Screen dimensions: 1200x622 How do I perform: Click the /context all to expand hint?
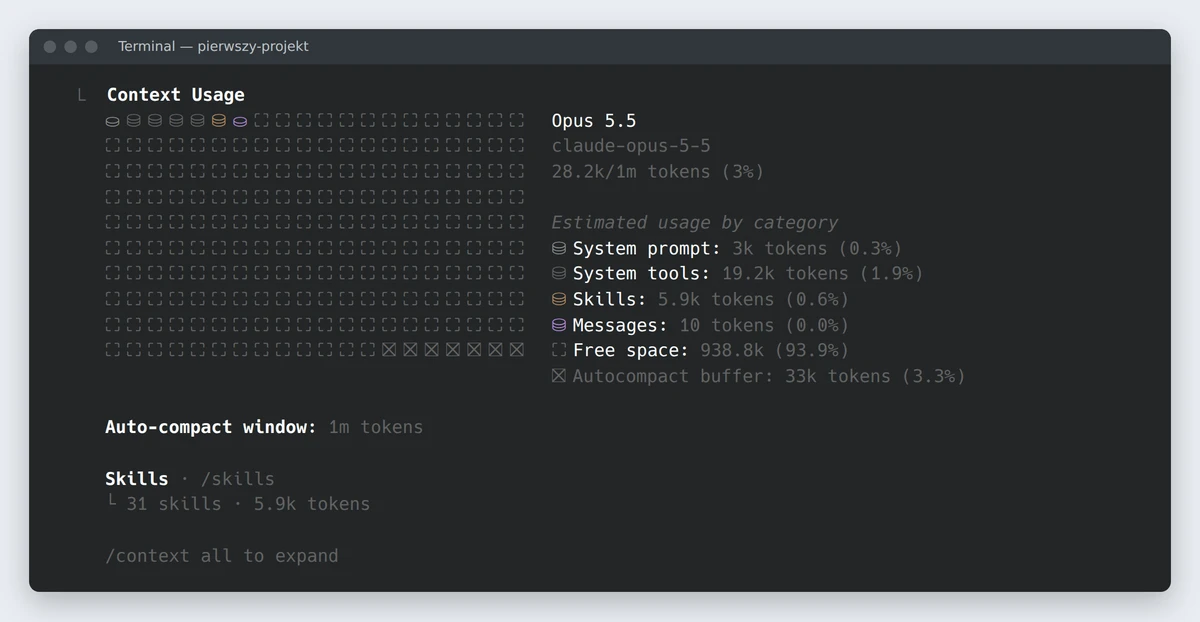click(x=222, y=556)
